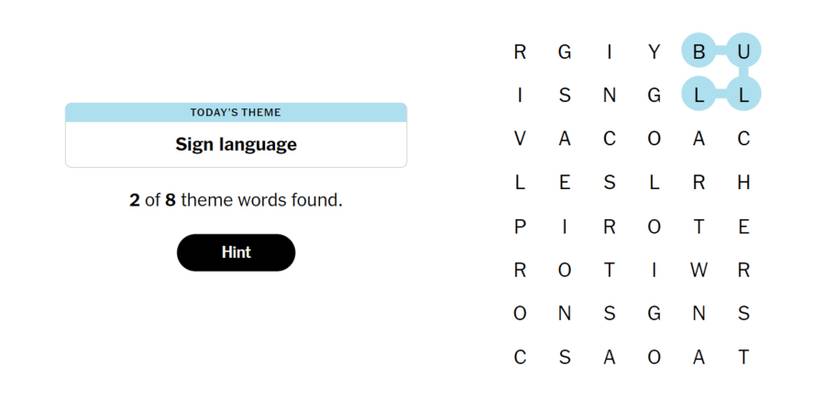Select the highlighted letter U
This screenshot has width=825, height=413.
[x=743, y=51]
